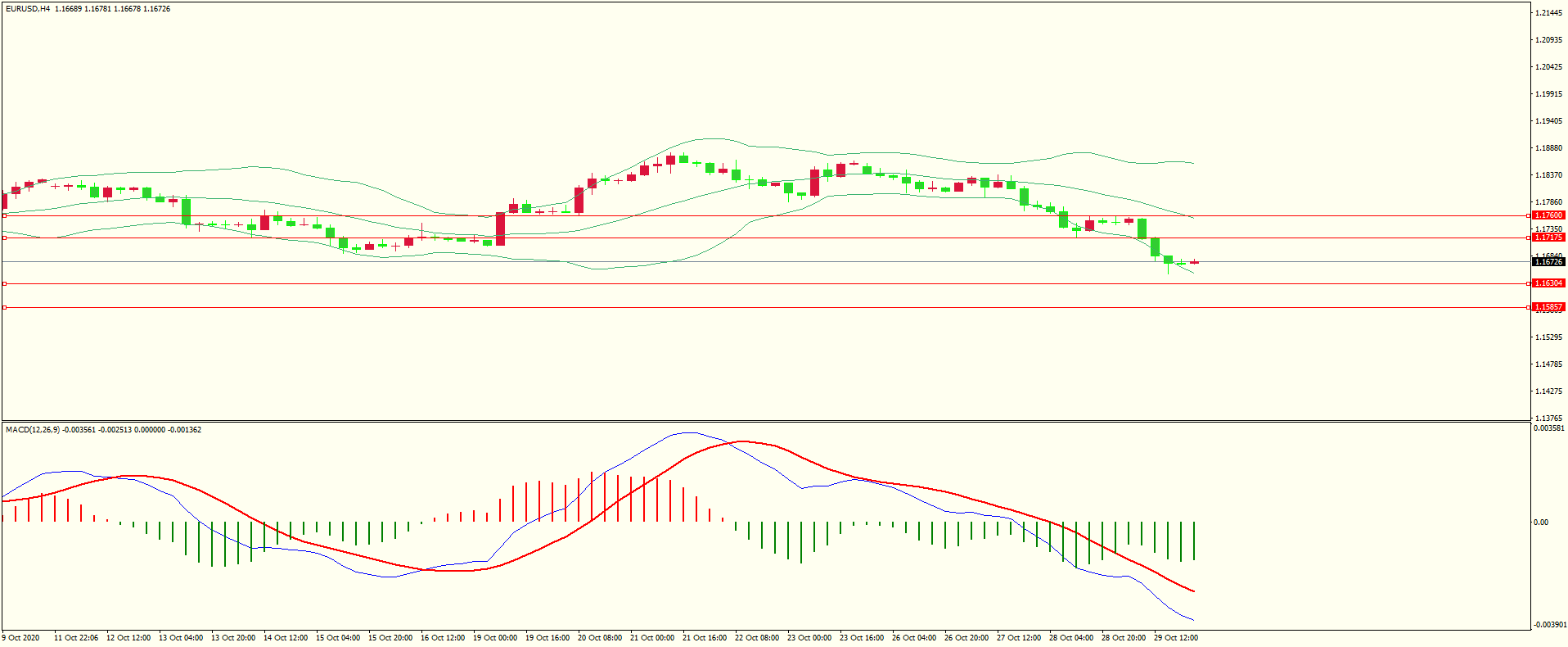Click the 15 Oct 20:00 time label
Screen dimensions: 1568x647
point(390,638)
